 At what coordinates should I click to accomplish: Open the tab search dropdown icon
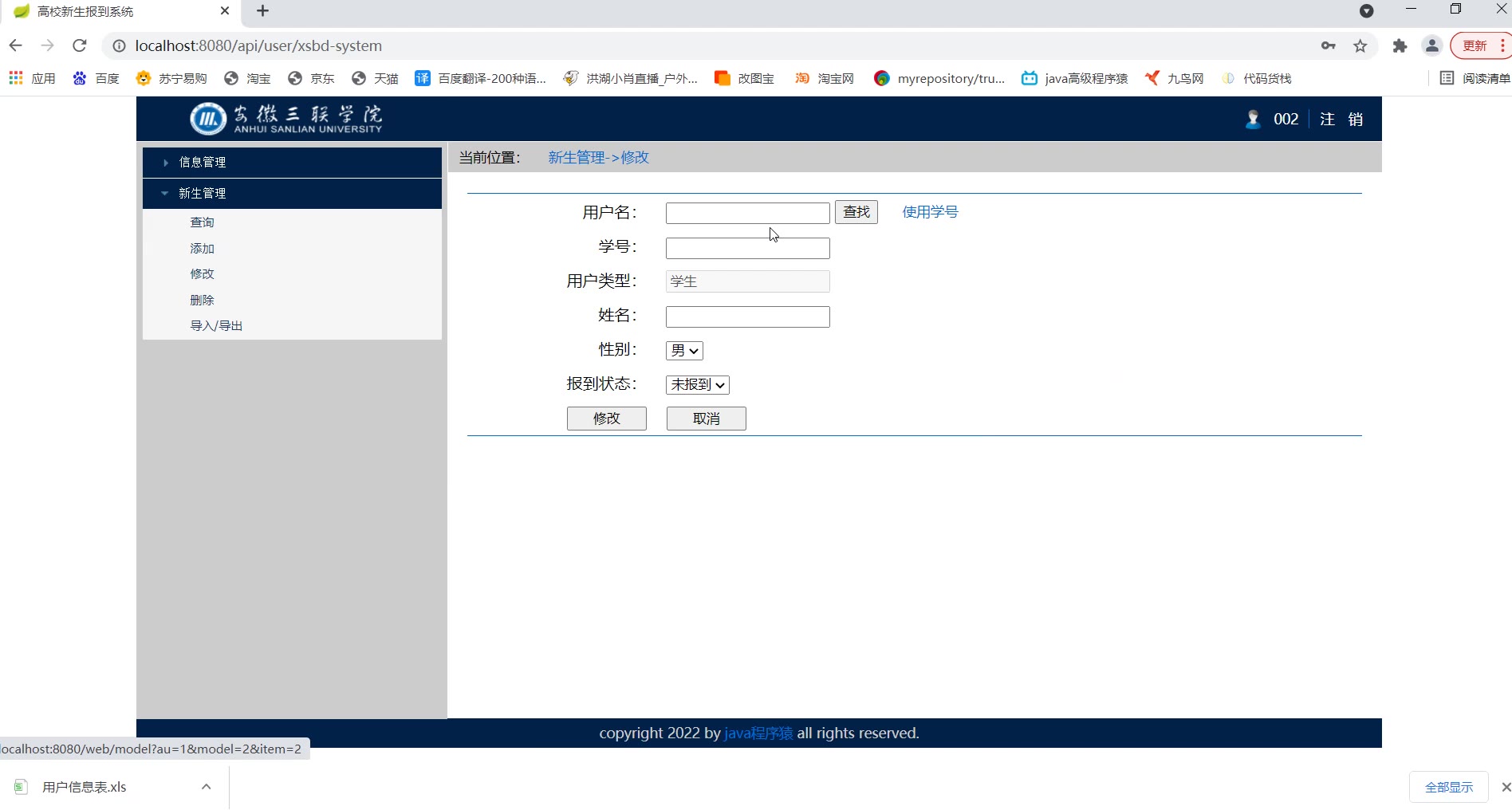(1367, 11)
